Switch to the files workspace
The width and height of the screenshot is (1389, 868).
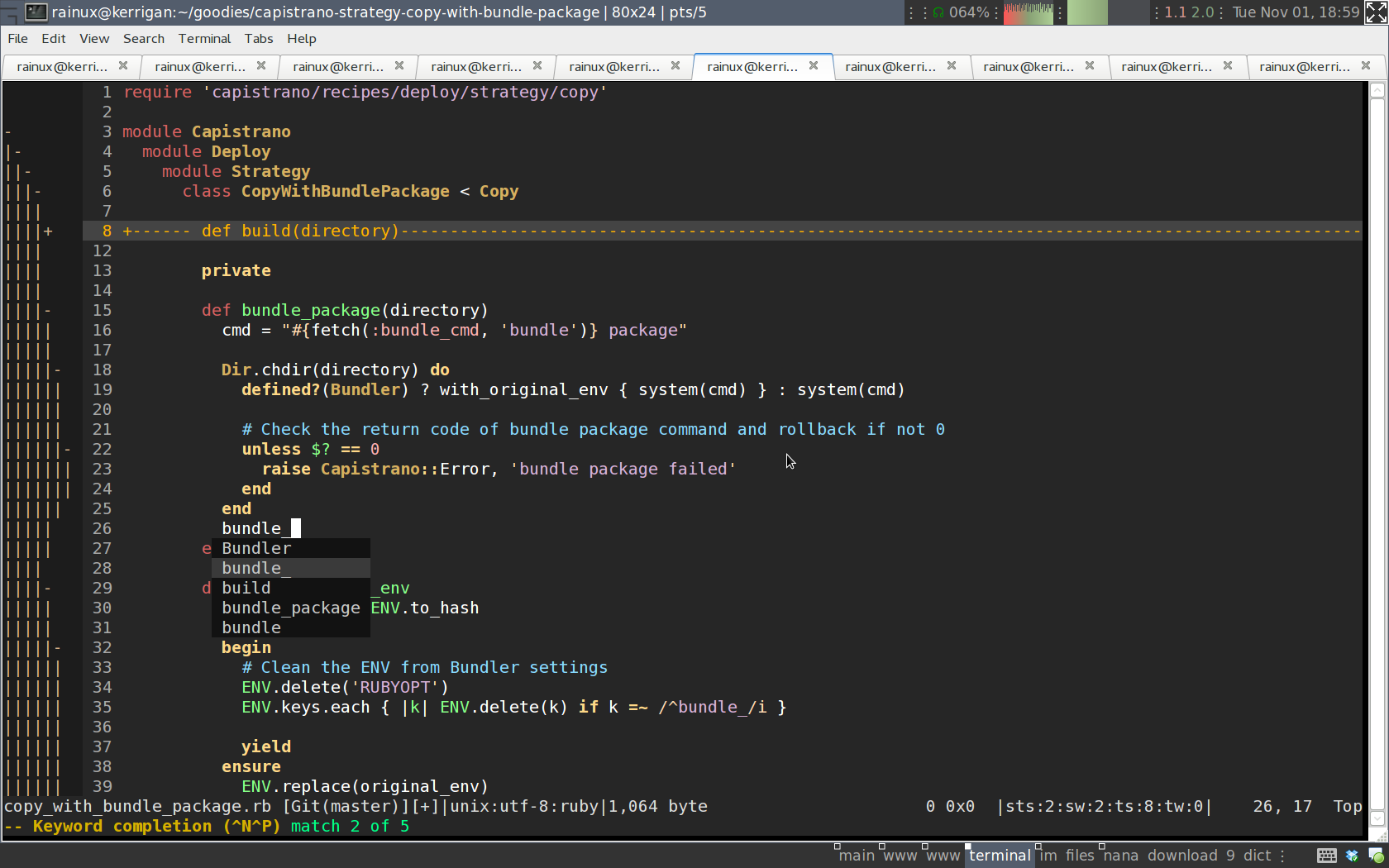(1080, 856)
